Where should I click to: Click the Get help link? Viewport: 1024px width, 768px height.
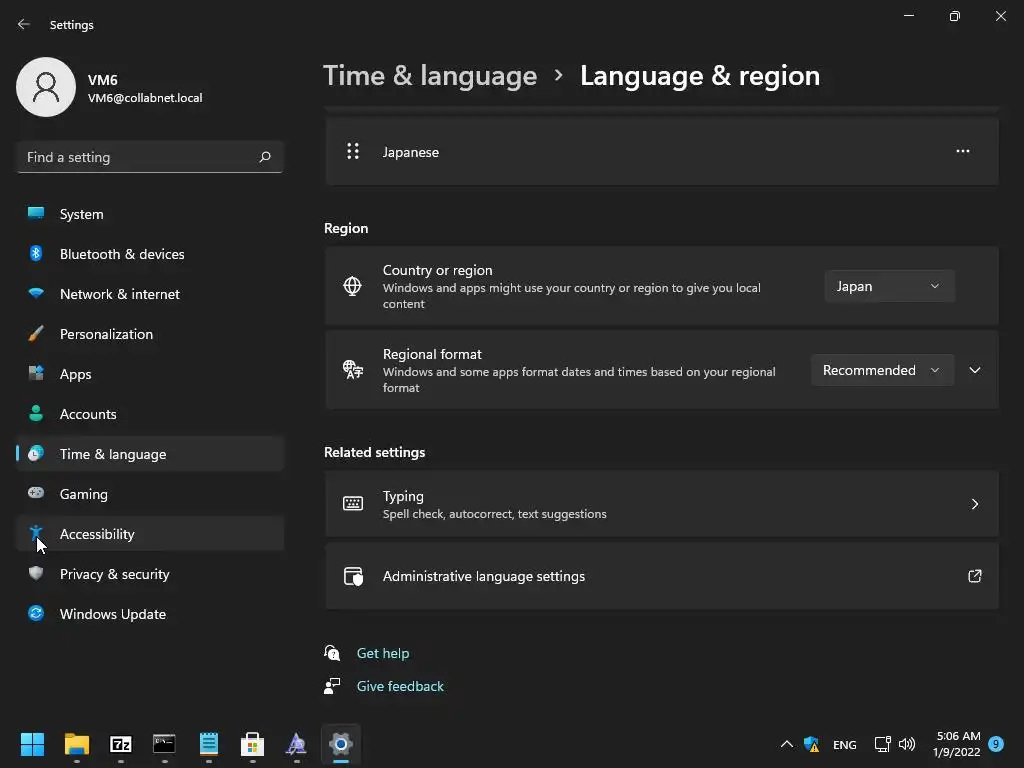pyautogui.click(x=383, y=653)
